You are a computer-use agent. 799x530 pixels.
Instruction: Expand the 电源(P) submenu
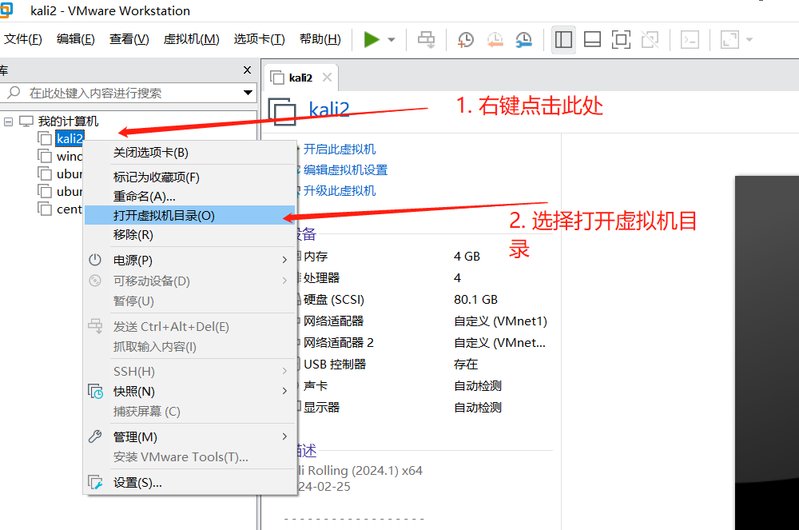pos(190,260)
